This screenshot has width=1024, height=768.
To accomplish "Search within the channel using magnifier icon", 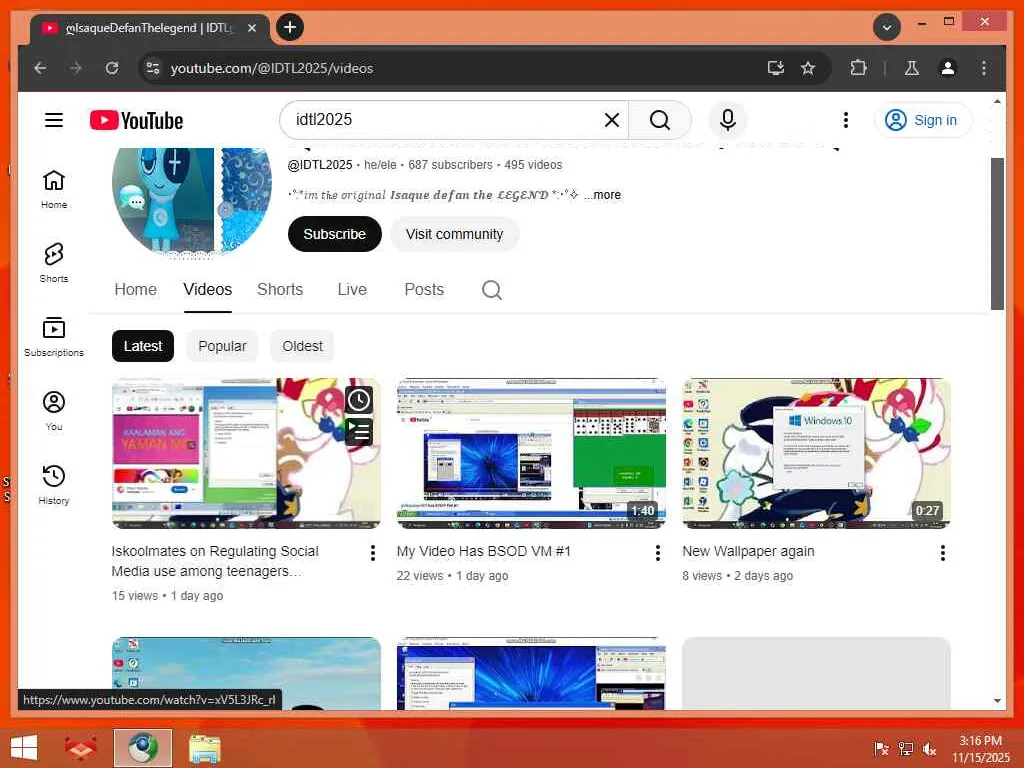I will 492,290.
